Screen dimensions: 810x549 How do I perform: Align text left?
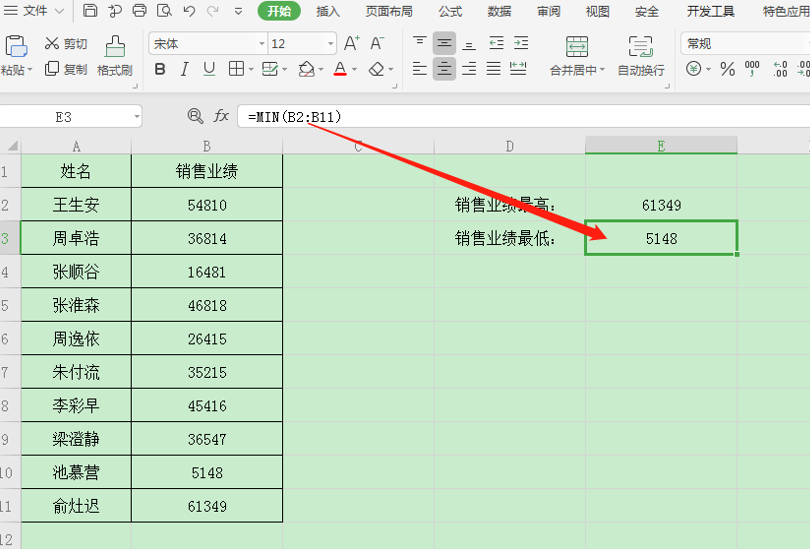pyautogui.click(x=419, y=69)
